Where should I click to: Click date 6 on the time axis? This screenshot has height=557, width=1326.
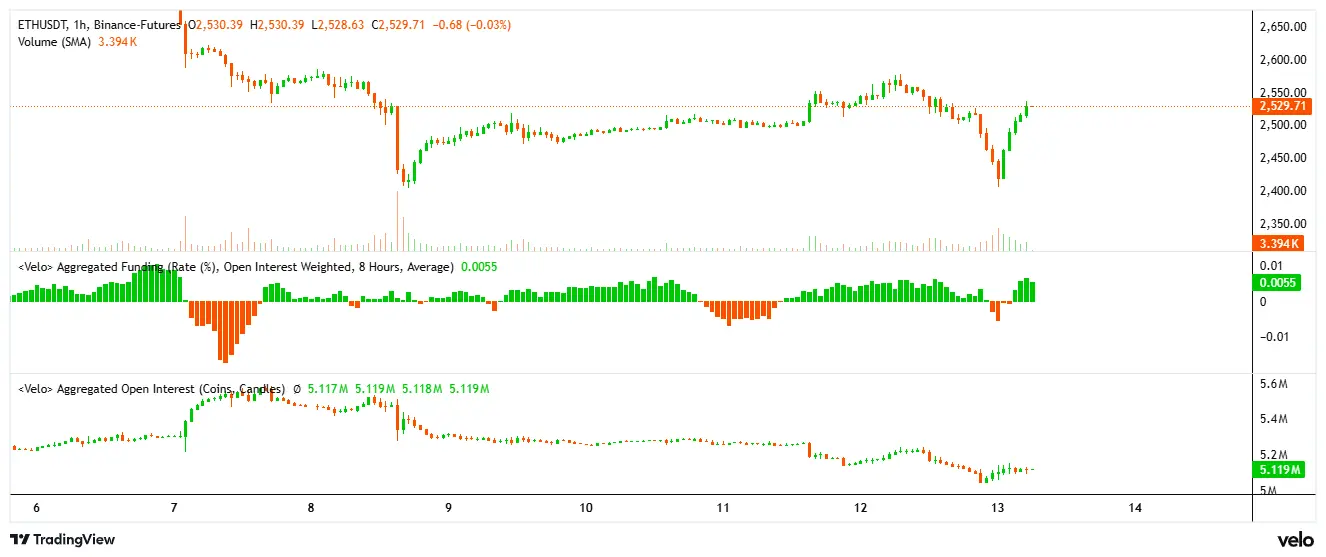click(x=37, y=508)
